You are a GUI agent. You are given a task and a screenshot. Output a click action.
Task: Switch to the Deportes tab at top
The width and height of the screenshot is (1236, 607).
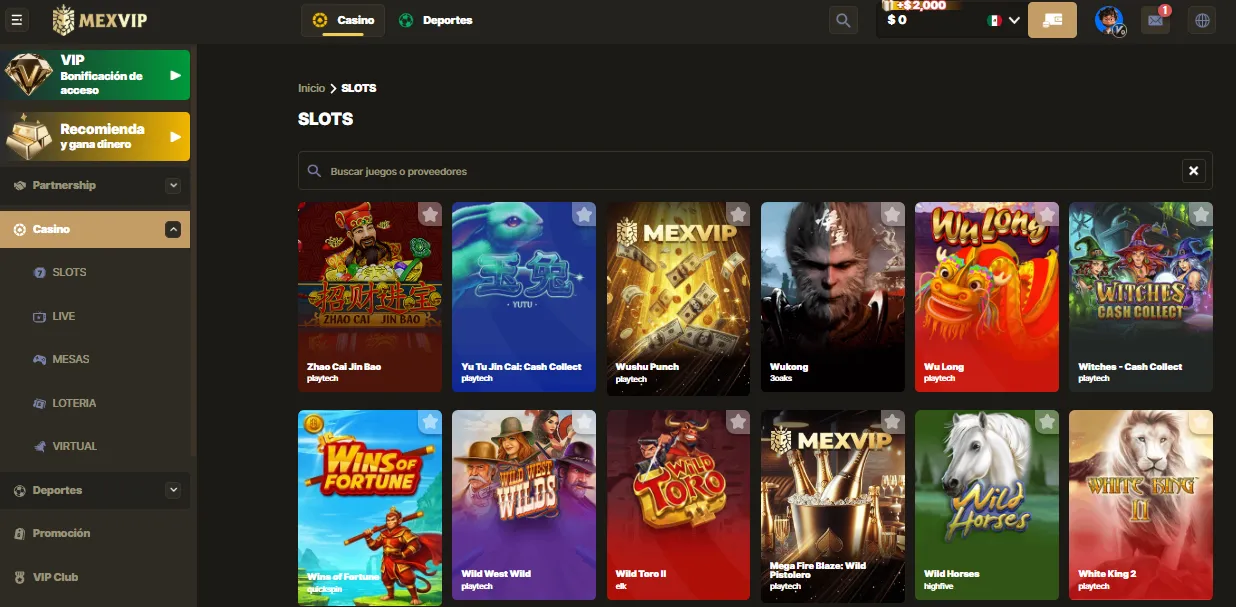point(435,19)
